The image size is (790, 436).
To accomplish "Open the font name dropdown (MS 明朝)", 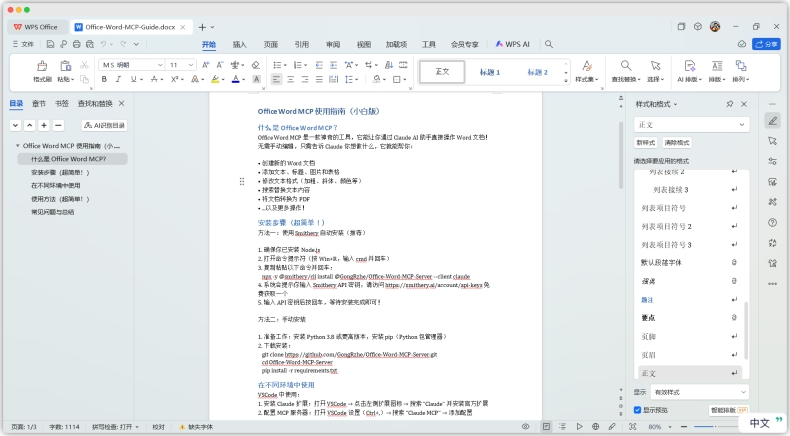I will click(160, 65).
